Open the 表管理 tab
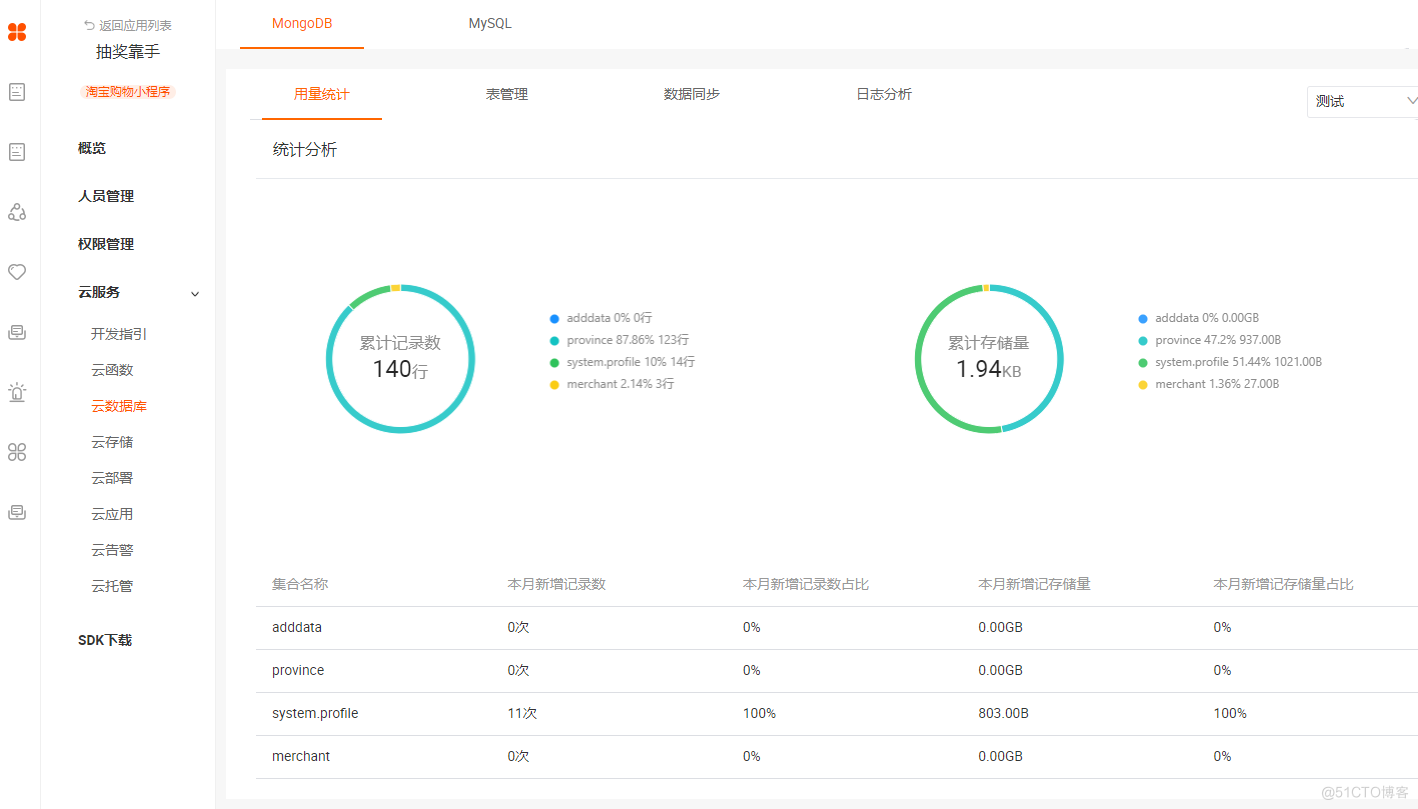Screen dimensions: 1418x809 (507, 94)
